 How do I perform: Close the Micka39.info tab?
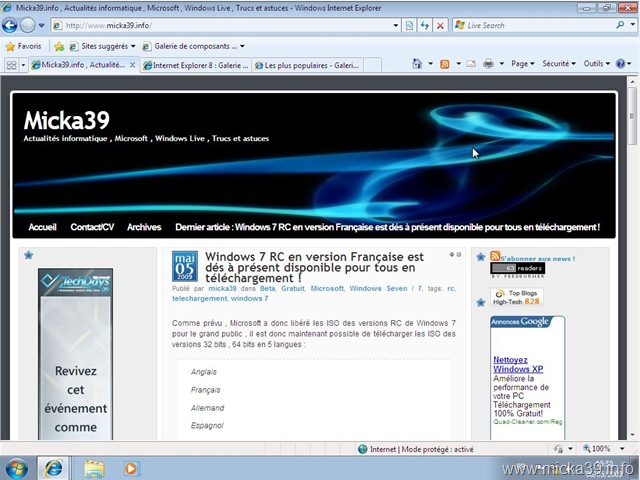click(132, 65)
